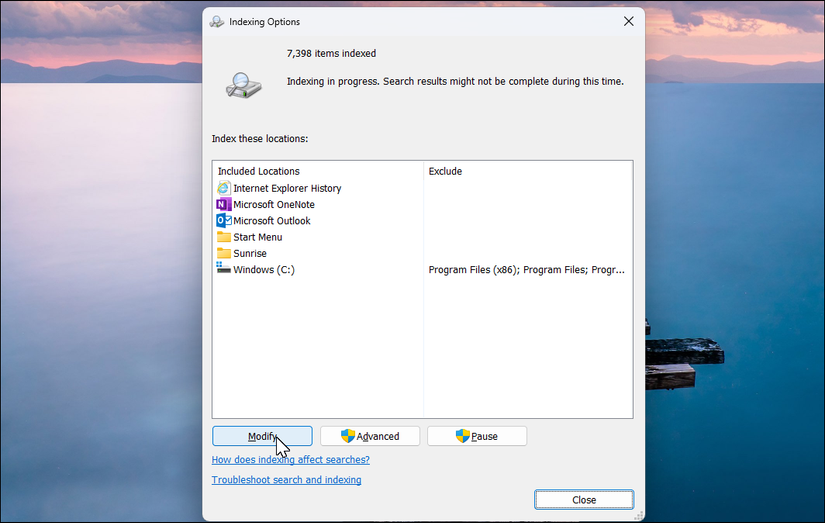Select the Sunrise location entry

coord(250,253)
